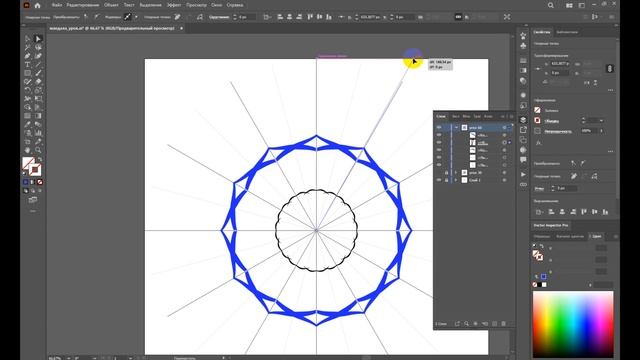Viewport: 640px width, 360px height.
Task: Switch to the Libraries tab
Action: tap(567, 32)
